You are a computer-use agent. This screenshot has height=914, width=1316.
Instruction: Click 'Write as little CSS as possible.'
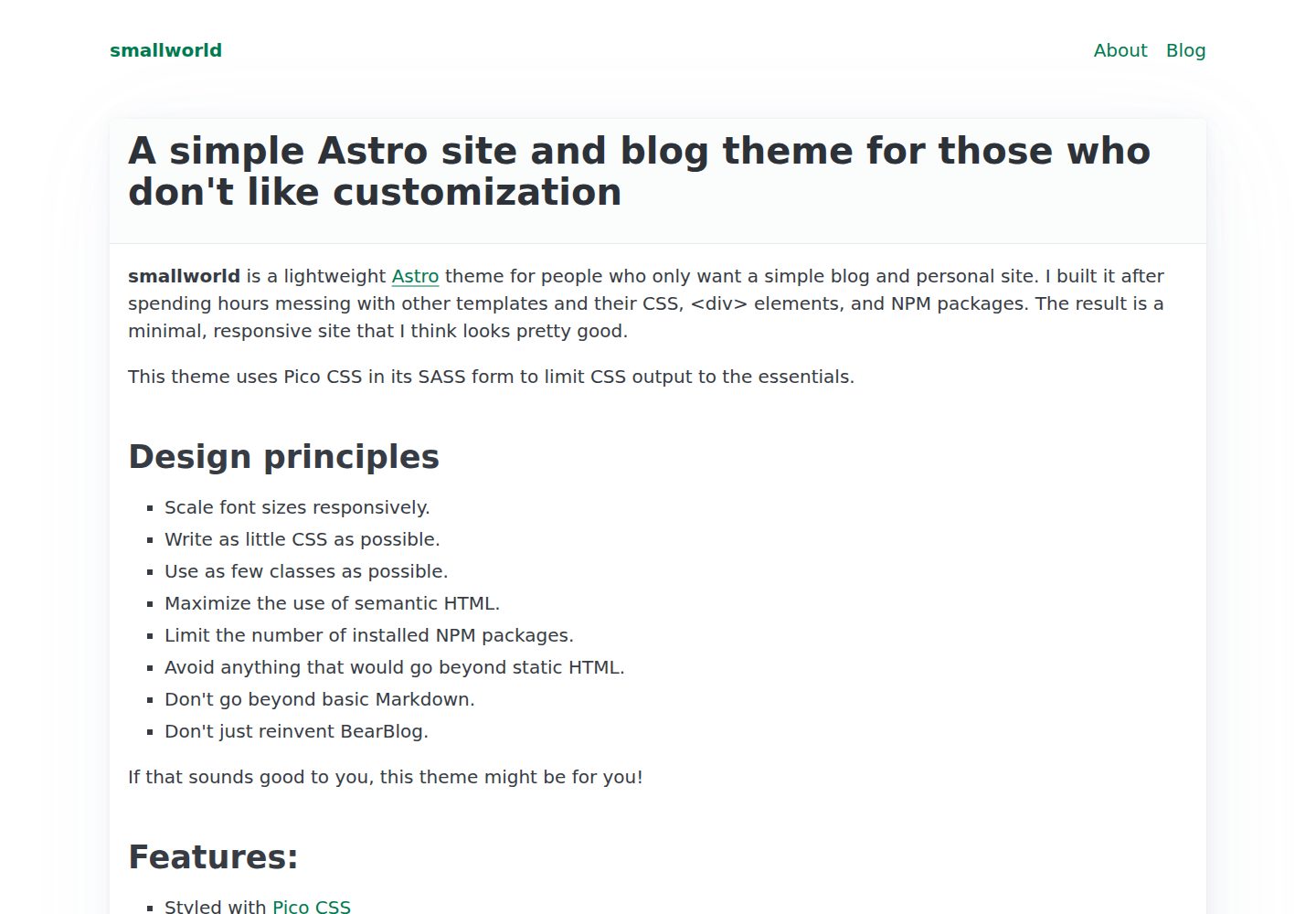click(302, 539)
